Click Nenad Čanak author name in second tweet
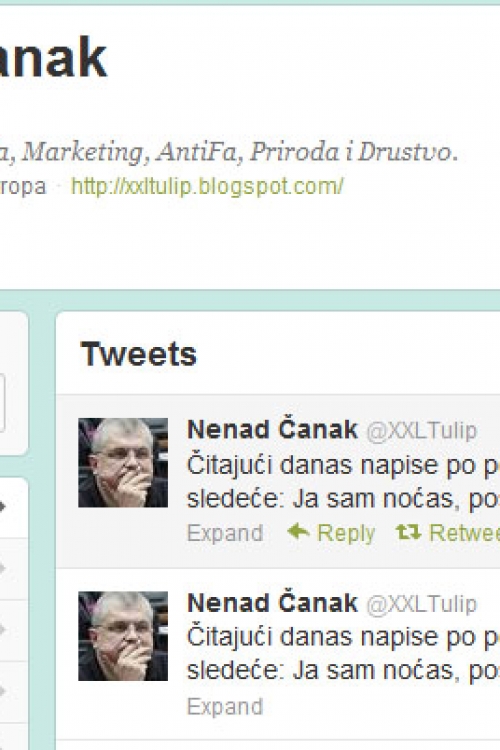Image resolution: width=500 pixels, height=750 pixels. coord(272,603)
